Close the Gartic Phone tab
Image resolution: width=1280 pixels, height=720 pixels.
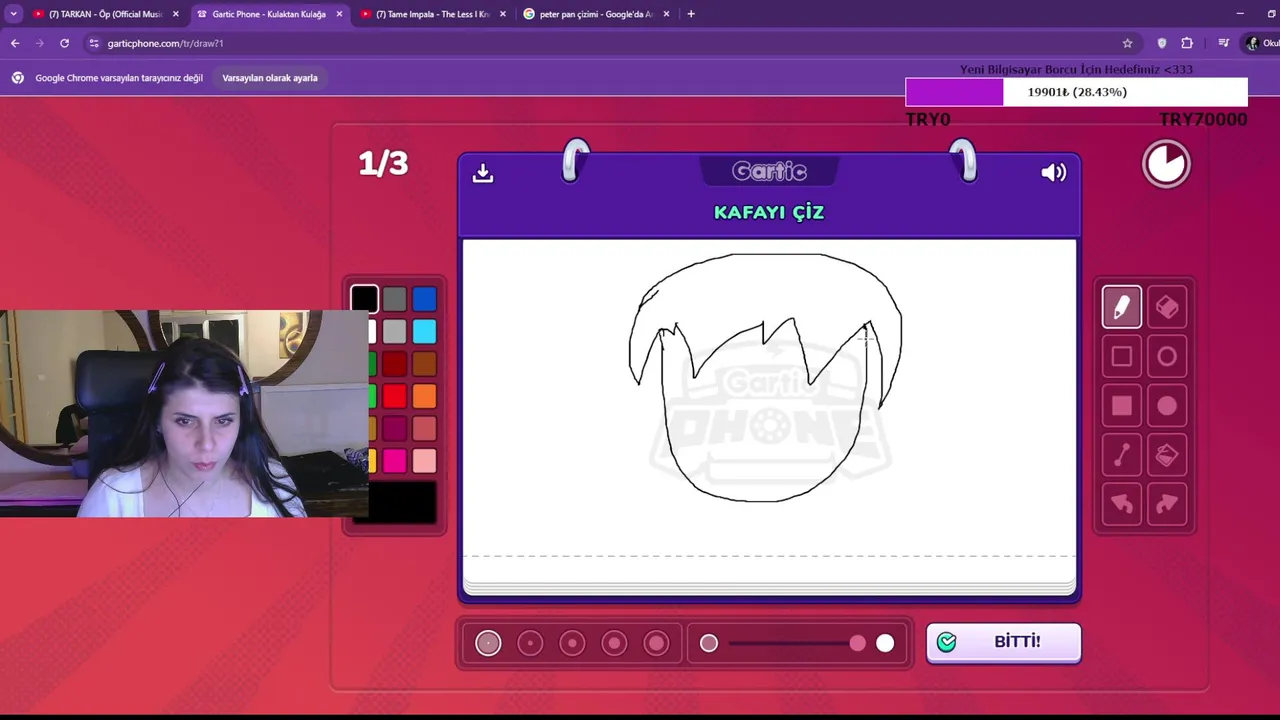pyautogui.click(x=339, y=14)
